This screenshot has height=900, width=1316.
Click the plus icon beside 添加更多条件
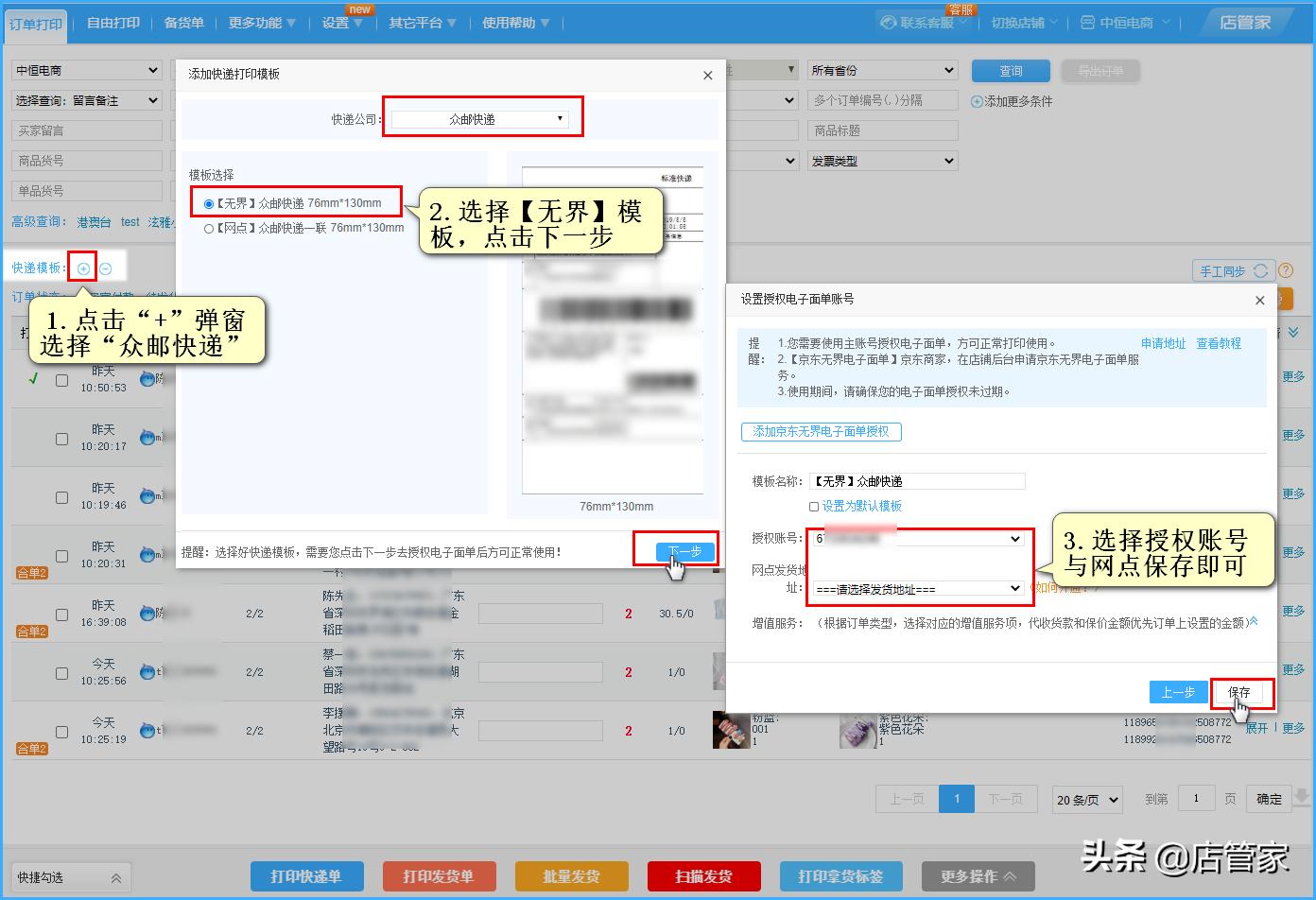[x=977, y=100]
